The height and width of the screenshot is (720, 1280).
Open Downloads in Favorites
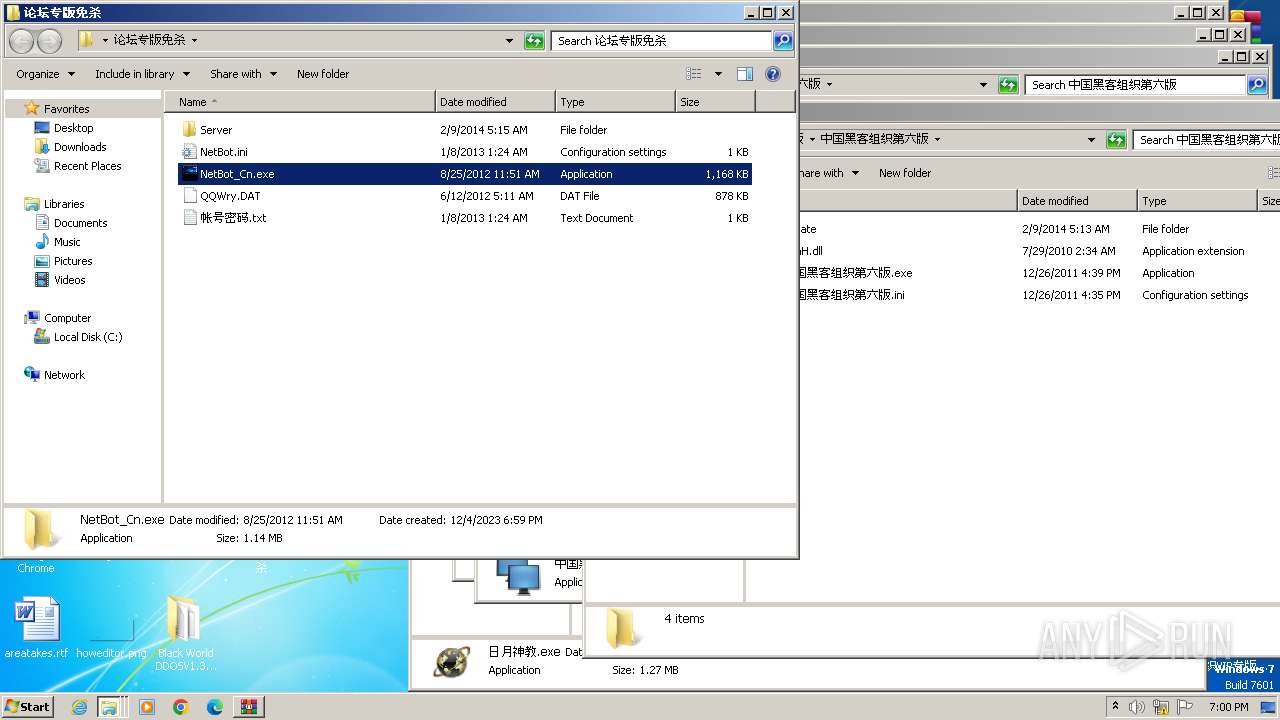pyautogui.click(x=80, y=147)
